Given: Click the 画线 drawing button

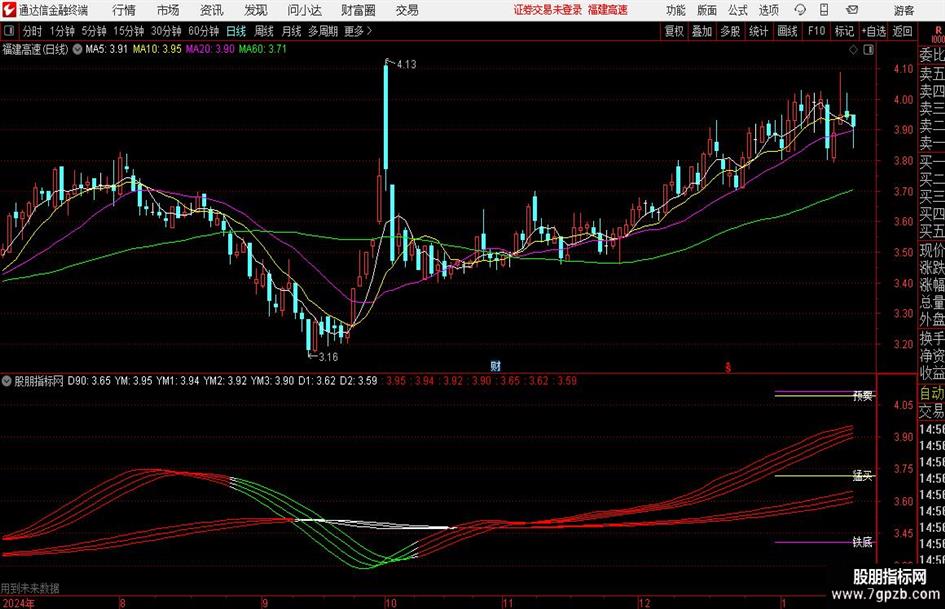Looking at the screenshot, I should (788, 31).
